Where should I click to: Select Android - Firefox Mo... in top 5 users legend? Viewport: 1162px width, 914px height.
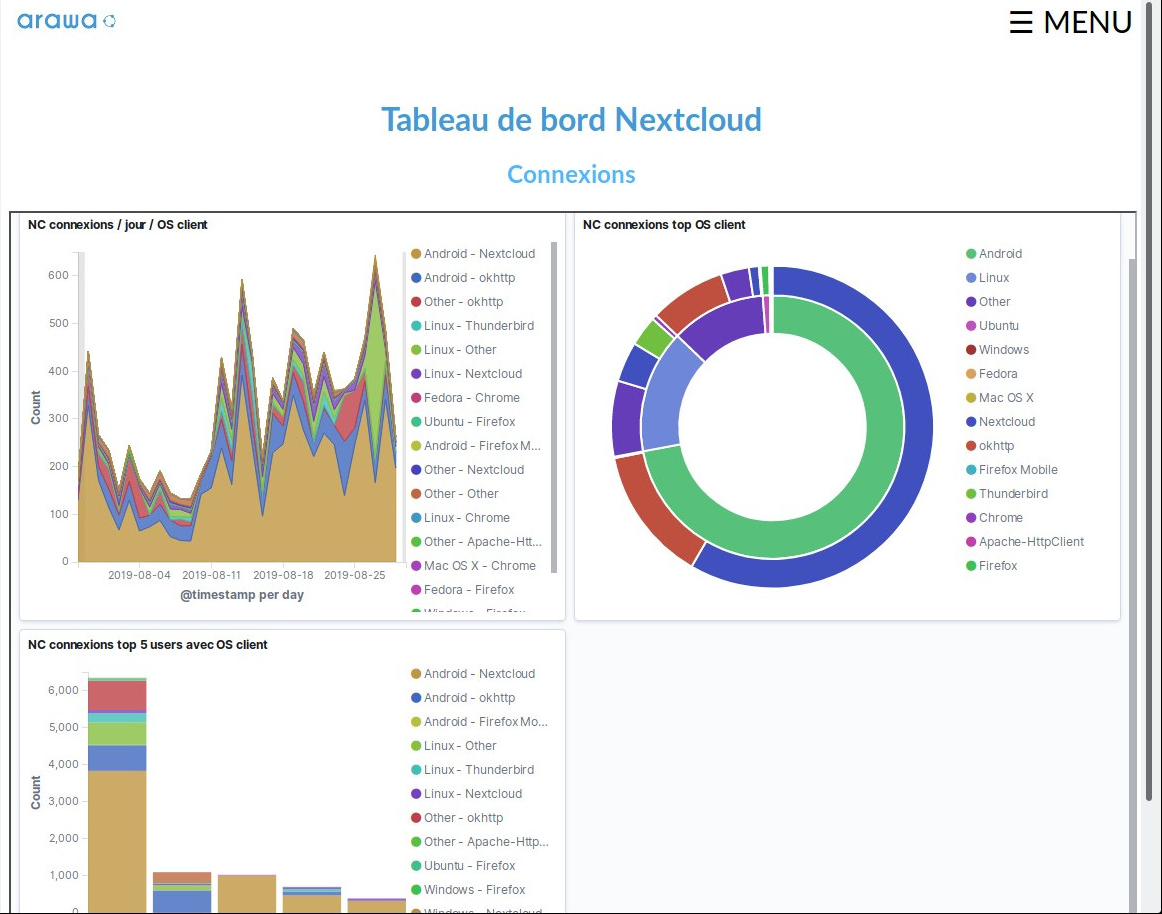tap(479, 722)
